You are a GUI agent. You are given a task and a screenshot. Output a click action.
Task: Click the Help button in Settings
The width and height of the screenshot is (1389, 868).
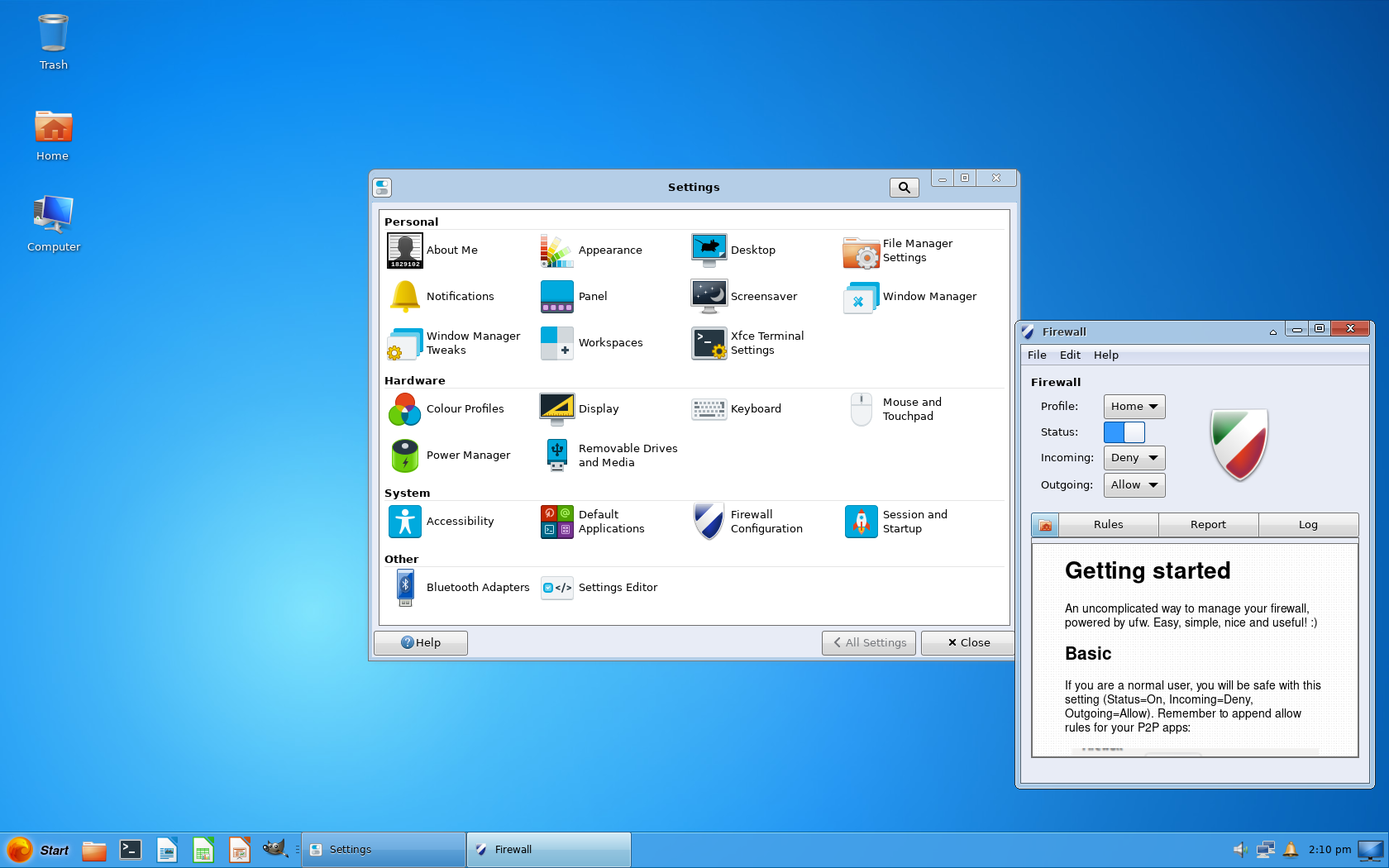click(421, 643)
